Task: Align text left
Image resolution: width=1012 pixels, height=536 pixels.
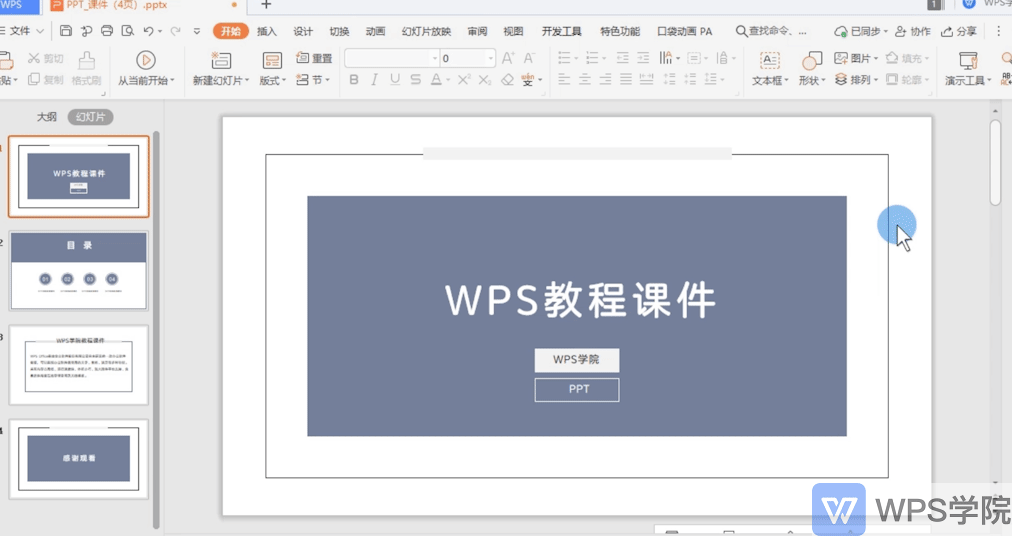Action: point(564,79)
